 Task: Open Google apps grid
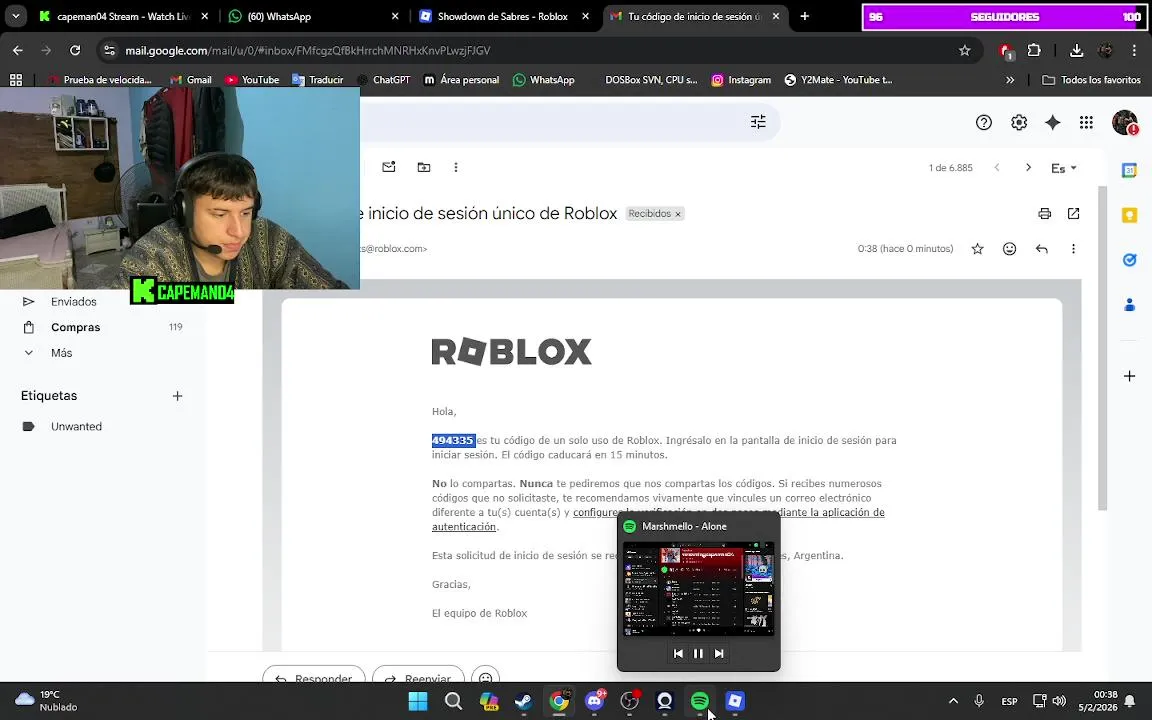(1086, 123)
